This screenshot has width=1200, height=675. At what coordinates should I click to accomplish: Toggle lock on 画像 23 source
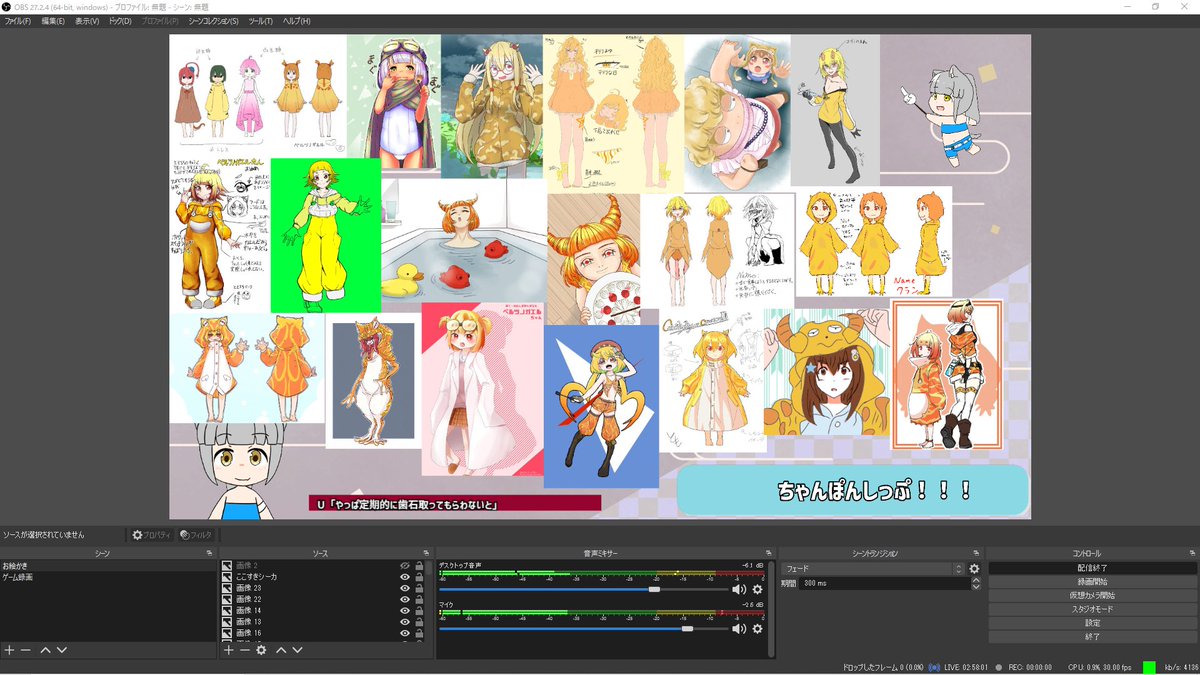tap(419, 588)
